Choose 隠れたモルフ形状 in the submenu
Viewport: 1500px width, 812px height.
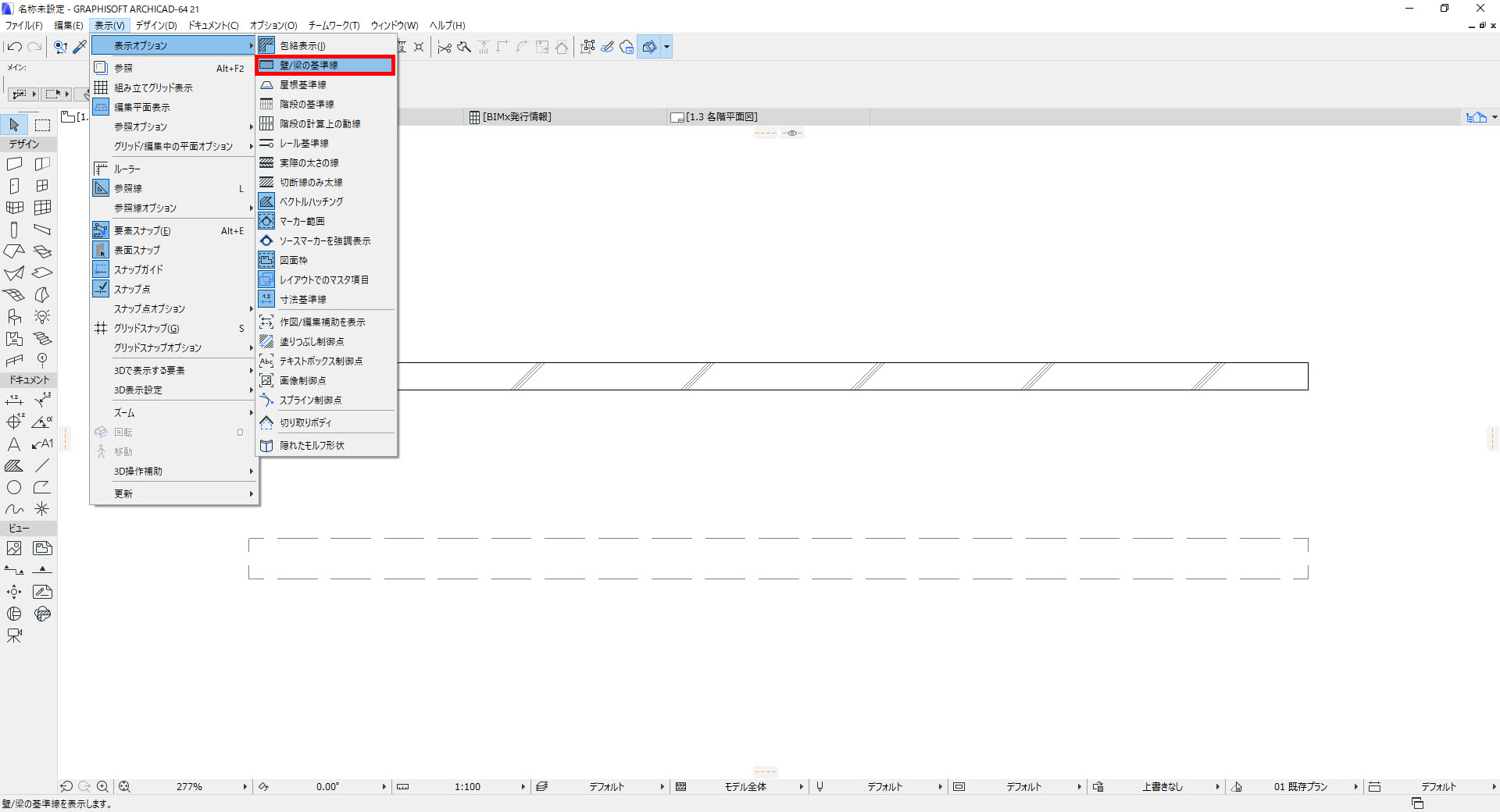pyautogui.click(x=326, y=445)
